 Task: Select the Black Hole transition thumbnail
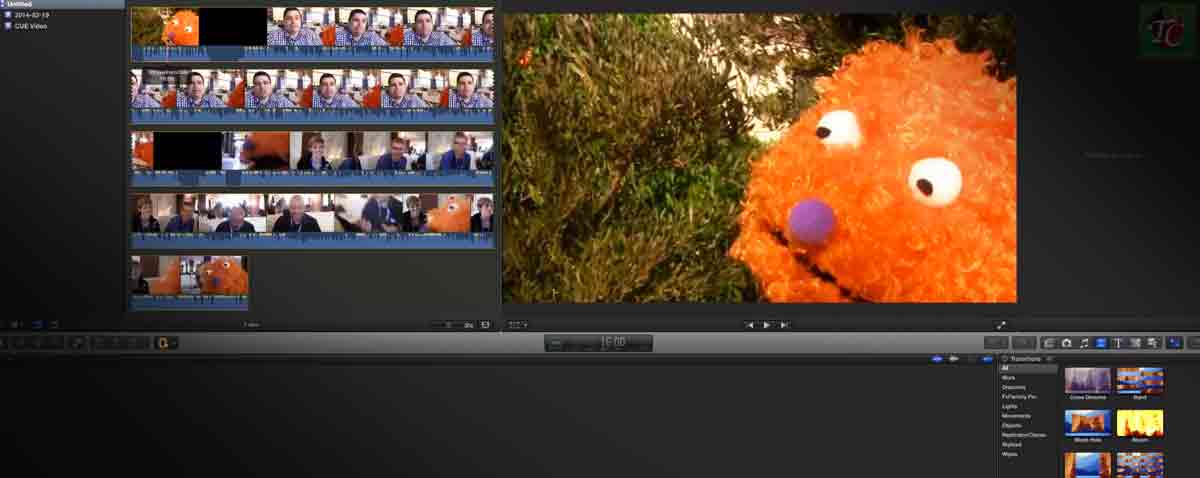(x=1088, y=423)
